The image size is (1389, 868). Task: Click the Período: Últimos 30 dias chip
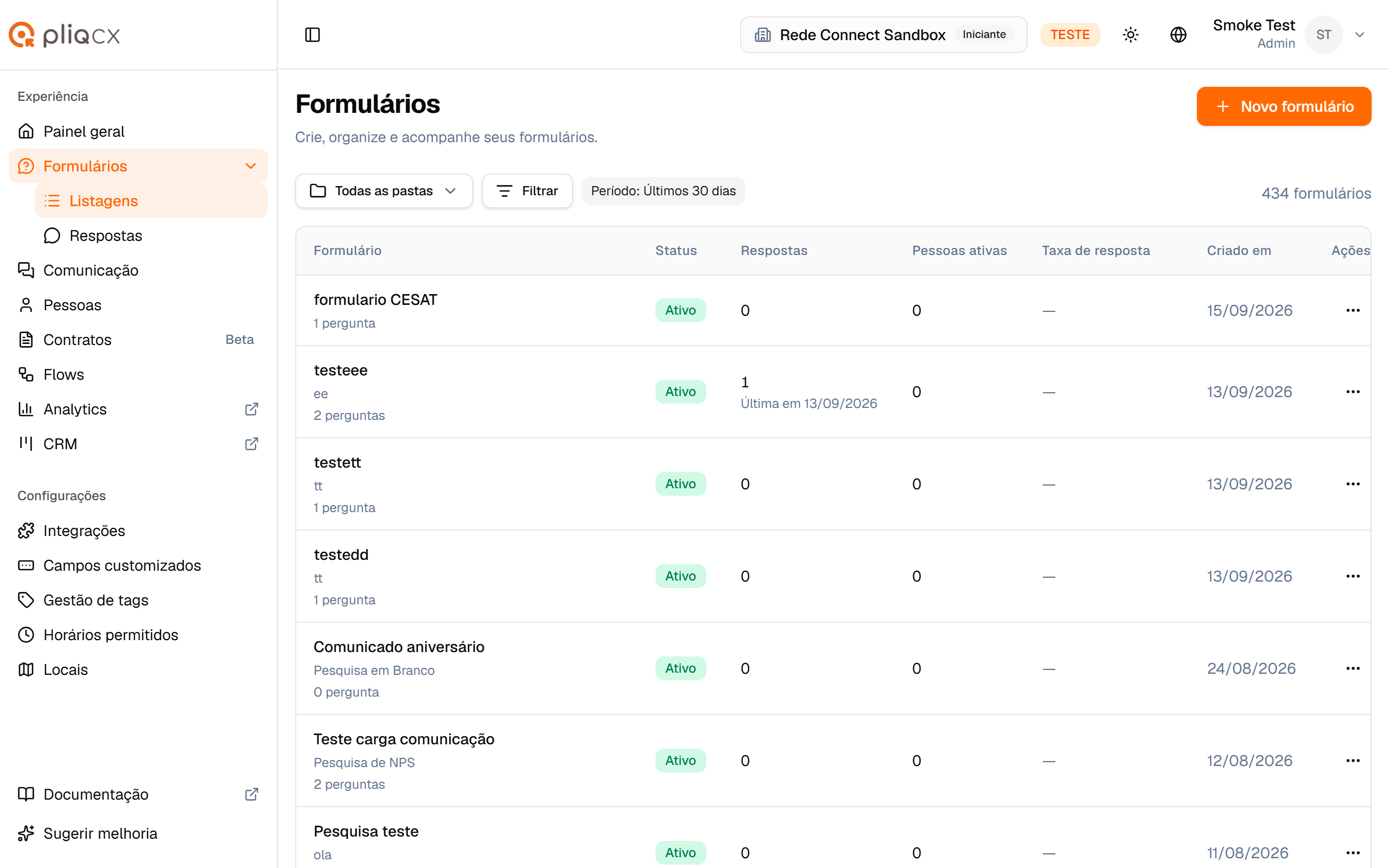(663, 190)
